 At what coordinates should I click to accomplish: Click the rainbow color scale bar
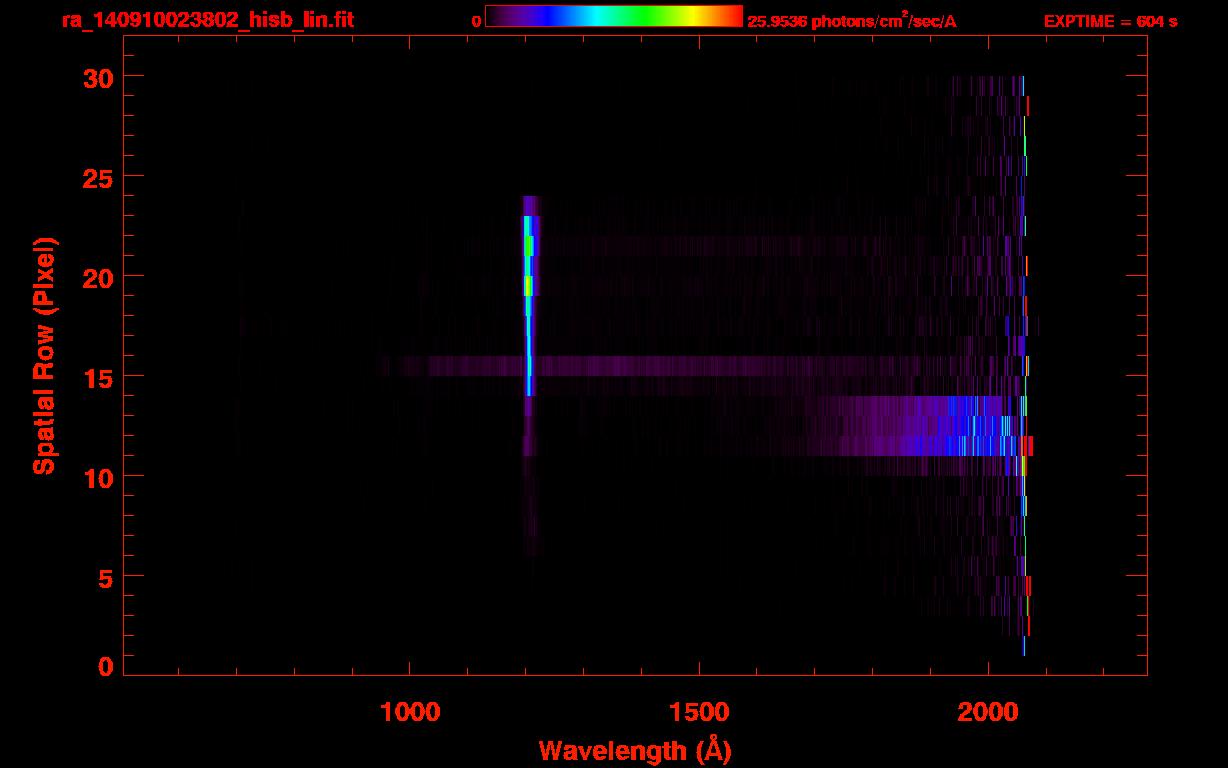coord(614,16)
